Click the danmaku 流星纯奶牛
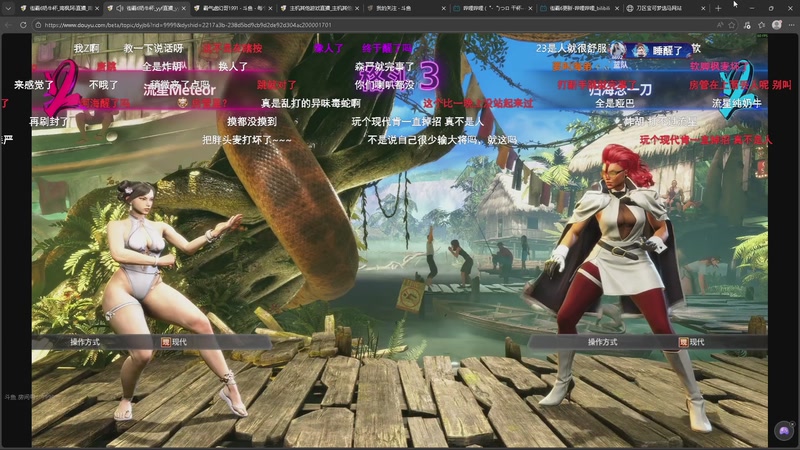The width and height of the screenshot is (800, 450). [737, 103]
